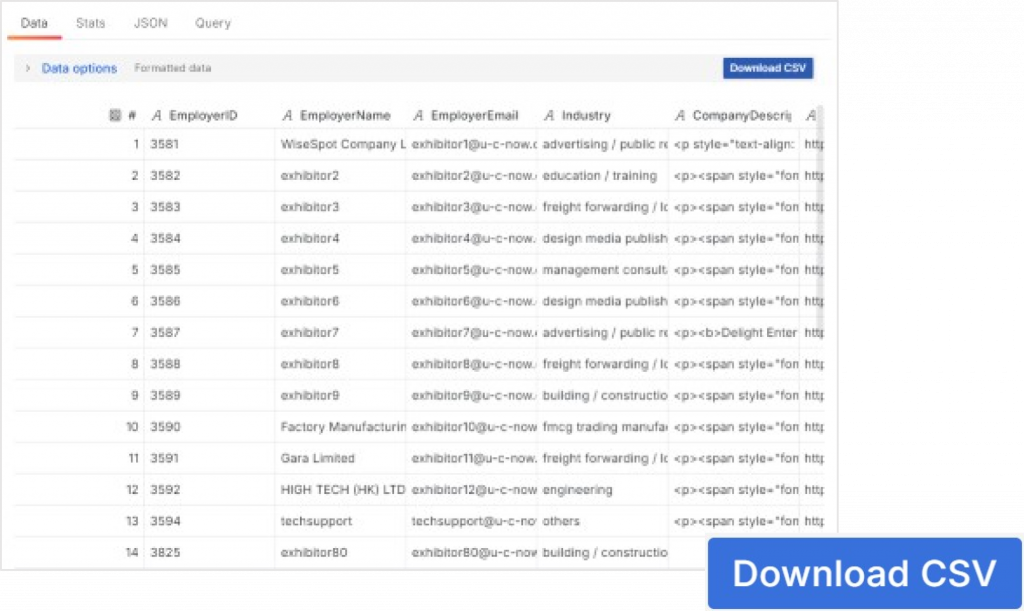Go to the Query tab
The height and width of the screenshot is (611, 1024).
pyautogui.click(x=212, y=23)
